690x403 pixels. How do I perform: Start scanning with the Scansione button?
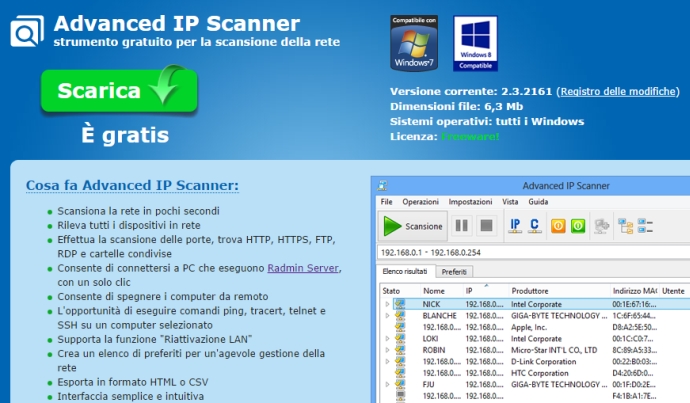pos(413,226)
